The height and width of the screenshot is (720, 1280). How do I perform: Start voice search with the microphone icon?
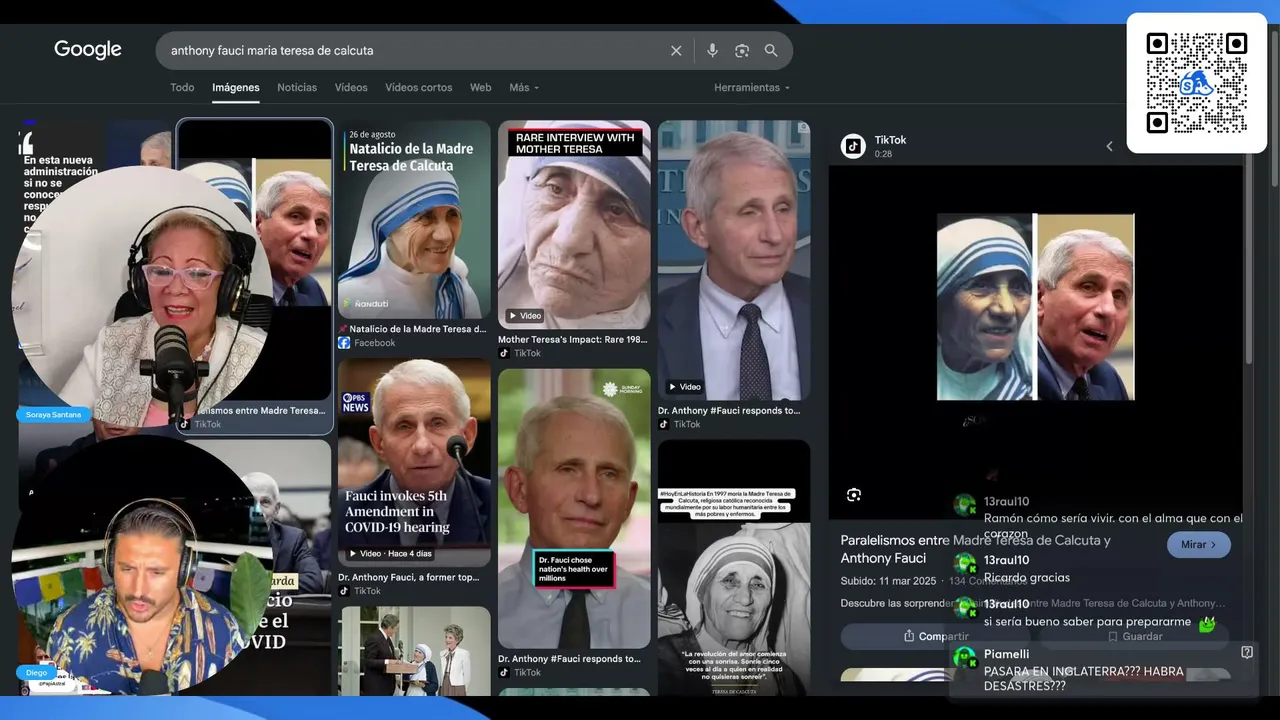(712, 51)
